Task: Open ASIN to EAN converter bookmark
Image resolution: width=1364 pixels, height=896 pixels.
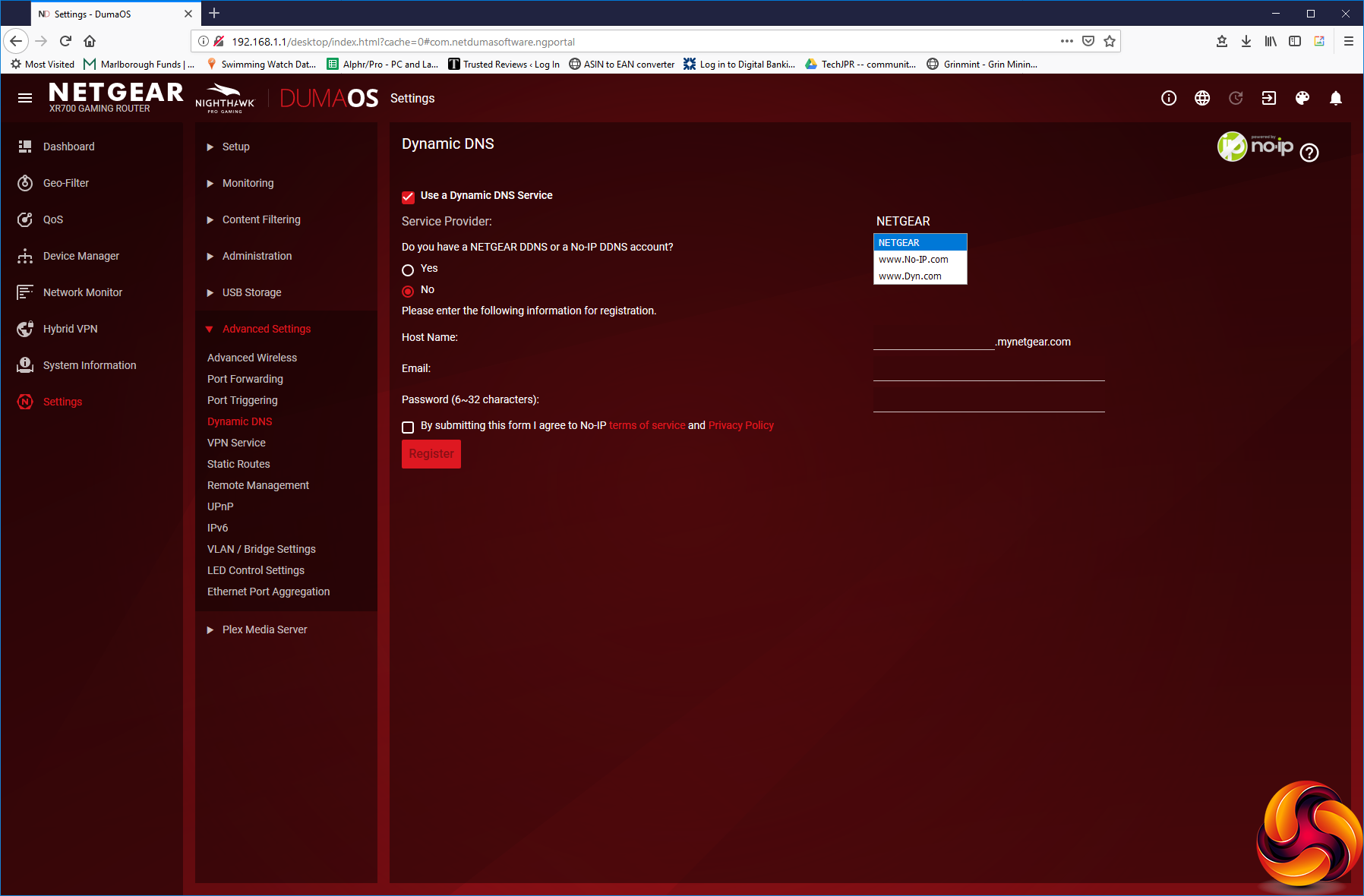Action: pos(622,65)
